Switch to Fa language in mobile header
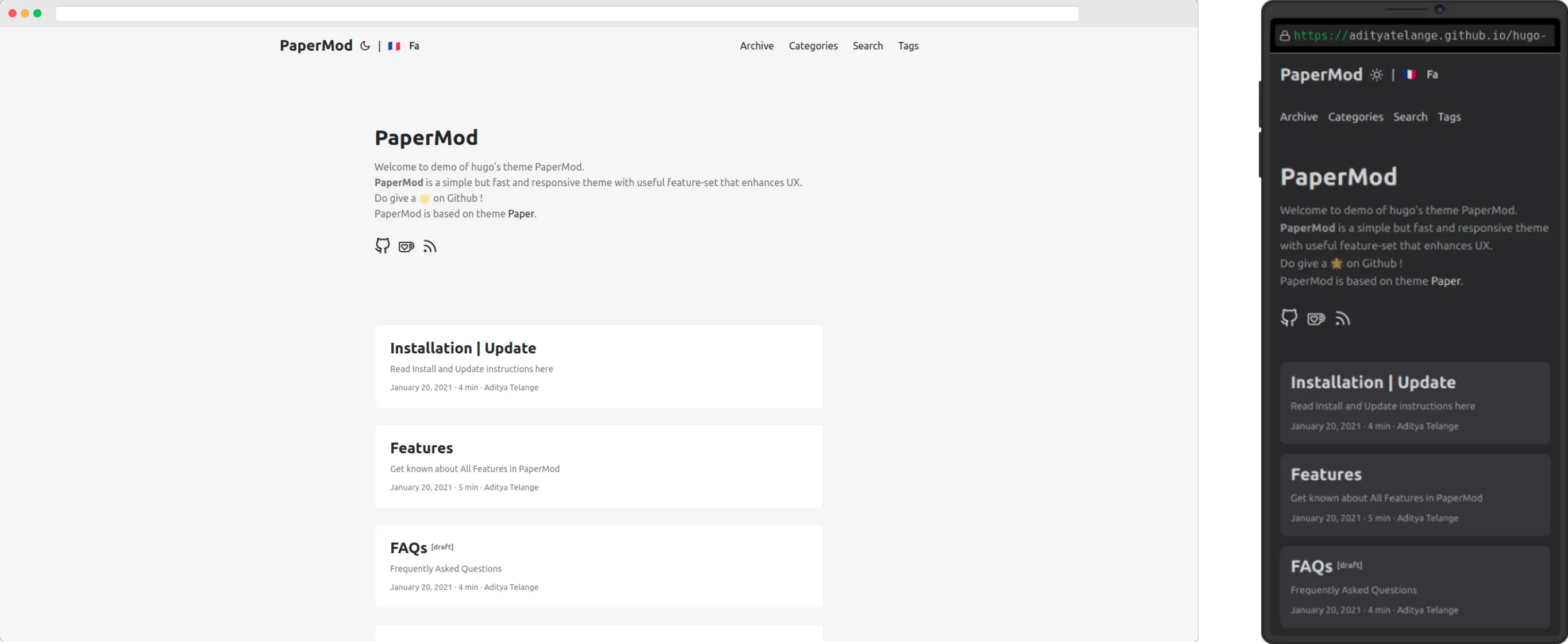This screenshot has width=1568, height=644. pyautogui.click(x=1432, y=75)
